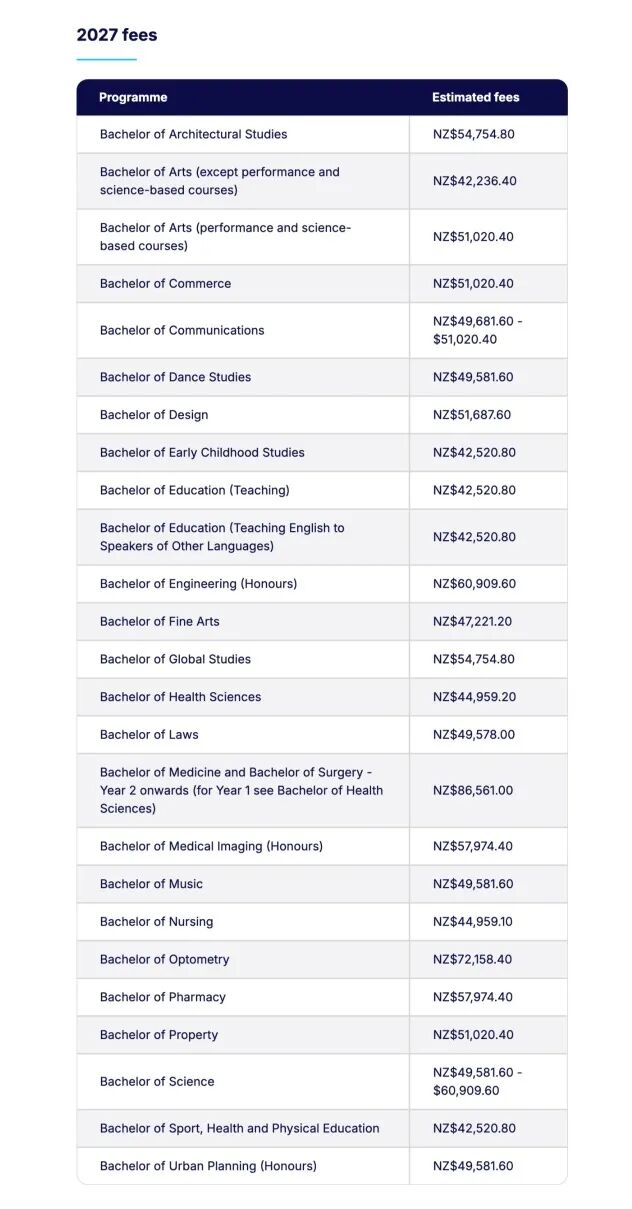Select Bachelor of Urban Planning (Honours)

coord(208,1166)
